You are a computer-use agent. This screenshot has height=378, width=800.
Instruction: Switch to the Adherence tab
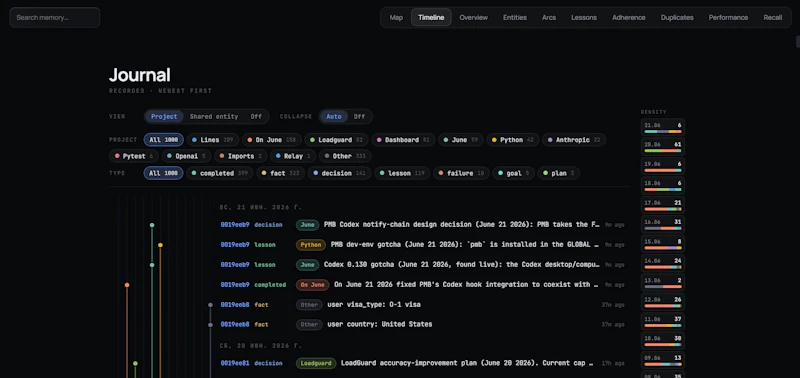pos(629,17)
